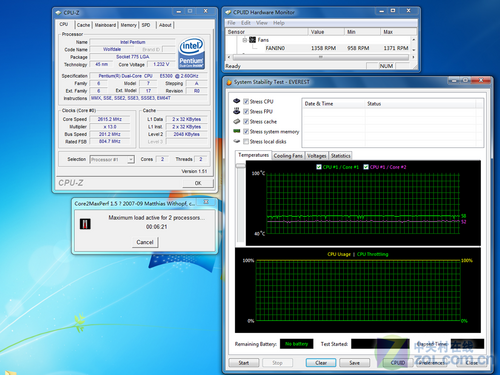Switch to the Cooling Fans tab

(288, 156)
